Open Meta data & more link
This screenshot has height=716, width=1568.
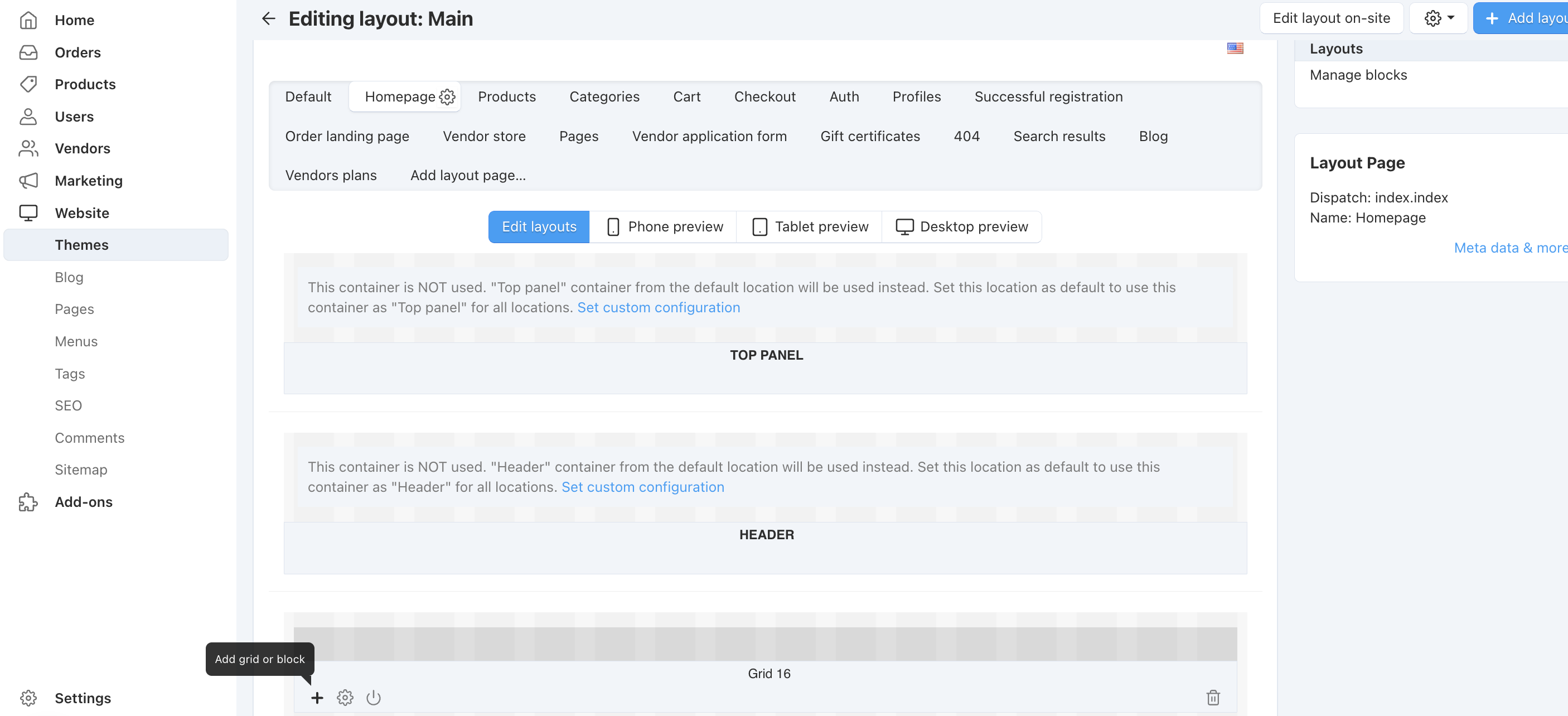coord(1510,248)
